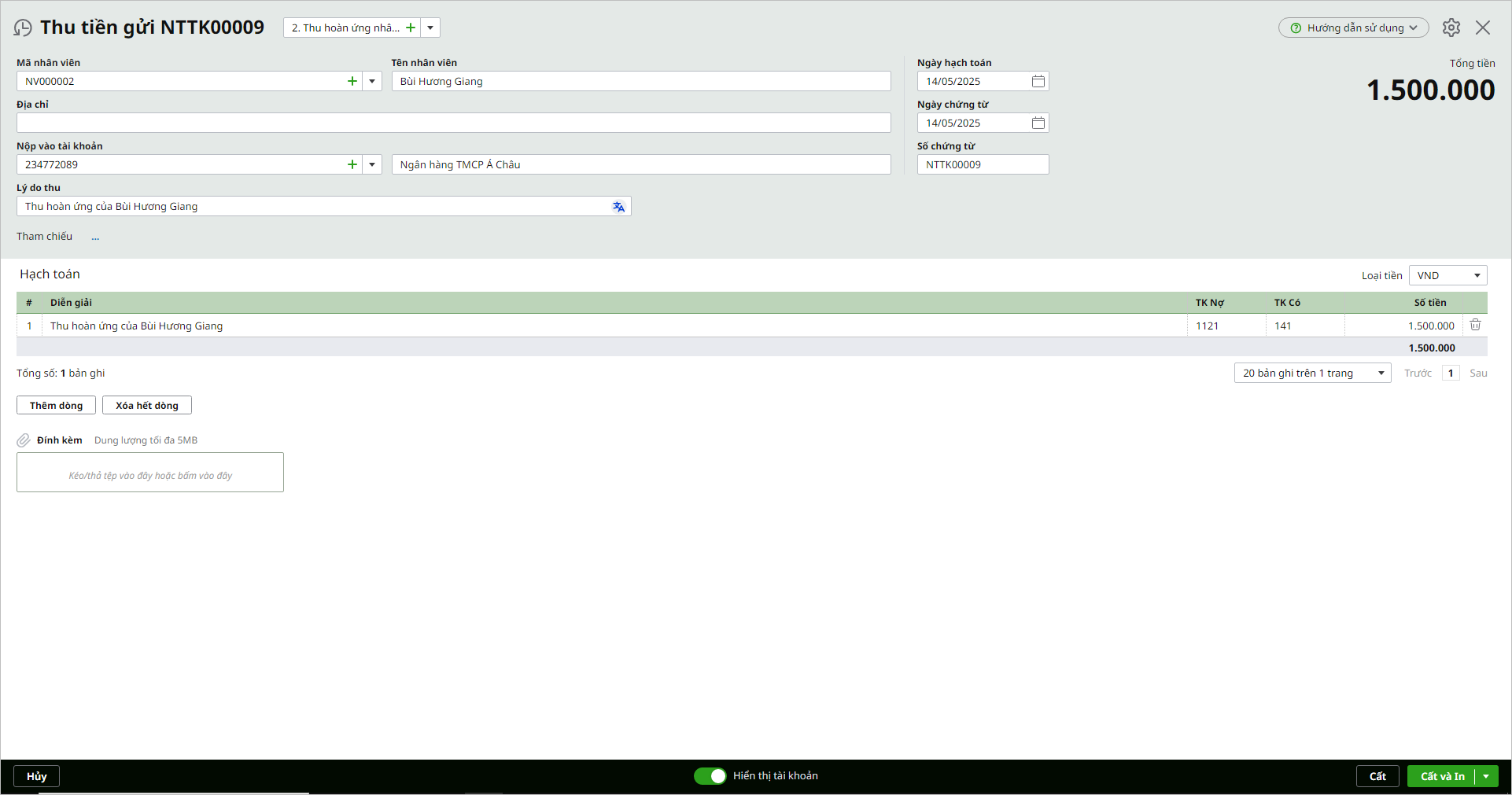Screen dimensions: 1512x795
Task: Expand the receipt type dropdown arrow
Action: (430, 28)
